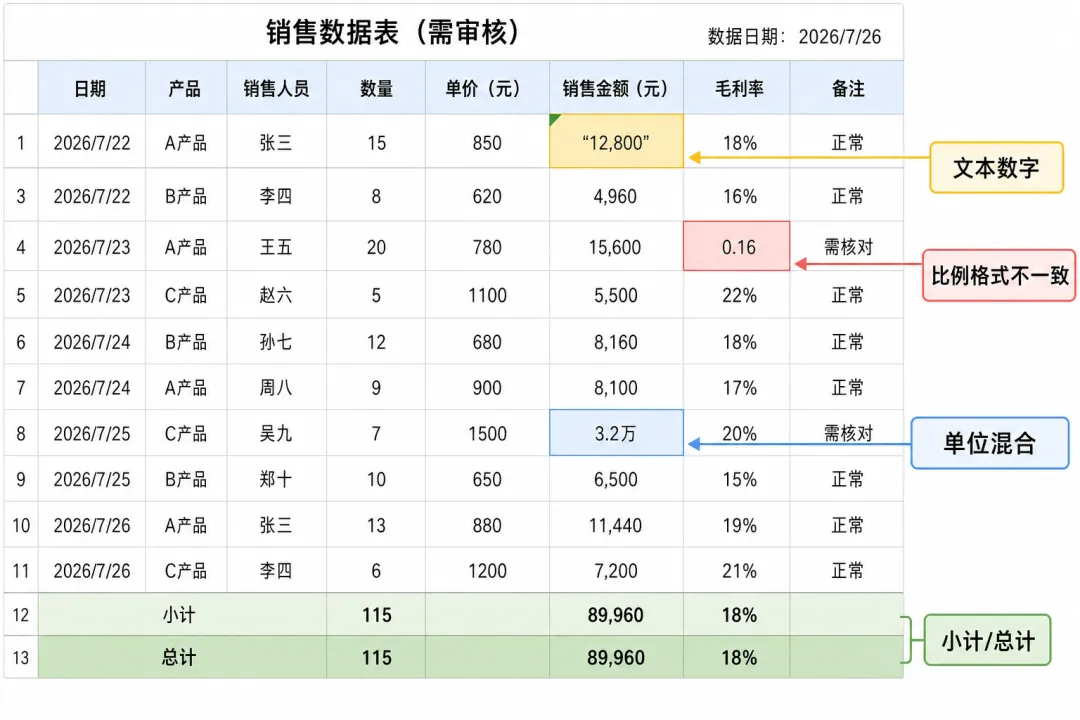Screen dimensions: 1080x720
Task: Click row number 8 header
Action: [x=21, y=433]
